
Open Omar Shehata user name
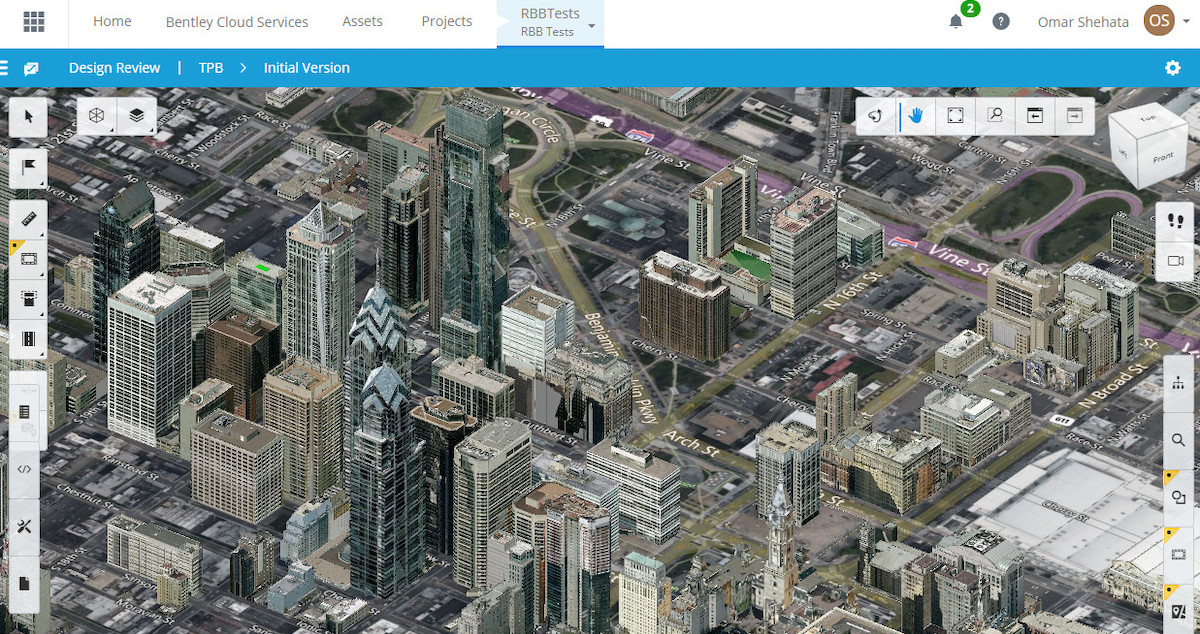pyautogui.click(x=1083, y=21)
